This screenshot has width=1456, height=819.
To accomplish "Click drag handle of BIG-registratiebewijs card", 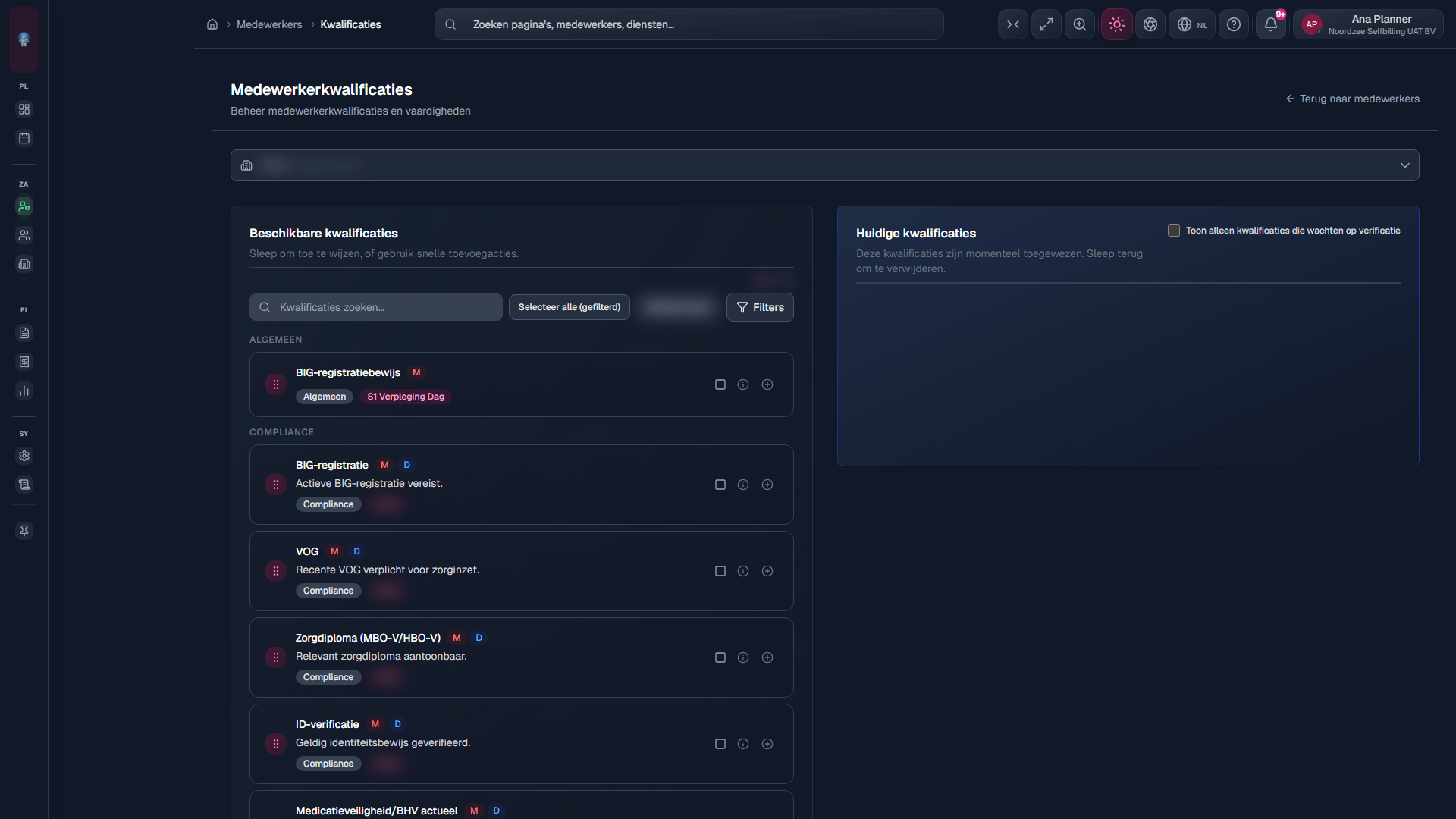I will (x=276, y=384).
